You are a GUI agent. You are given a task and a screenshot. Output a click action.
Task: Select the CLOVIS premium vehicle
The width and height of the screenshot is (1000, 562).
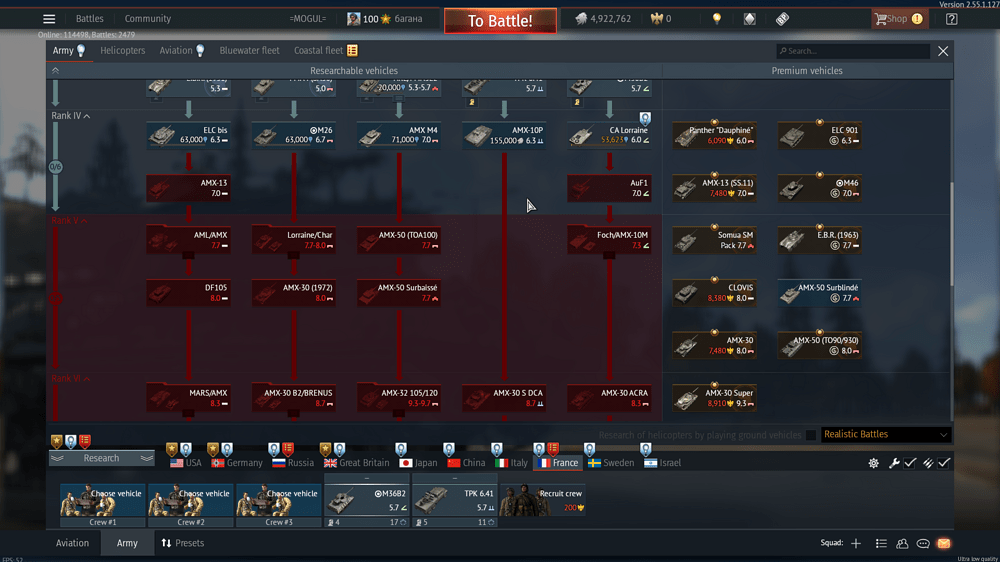pos(715,293)
